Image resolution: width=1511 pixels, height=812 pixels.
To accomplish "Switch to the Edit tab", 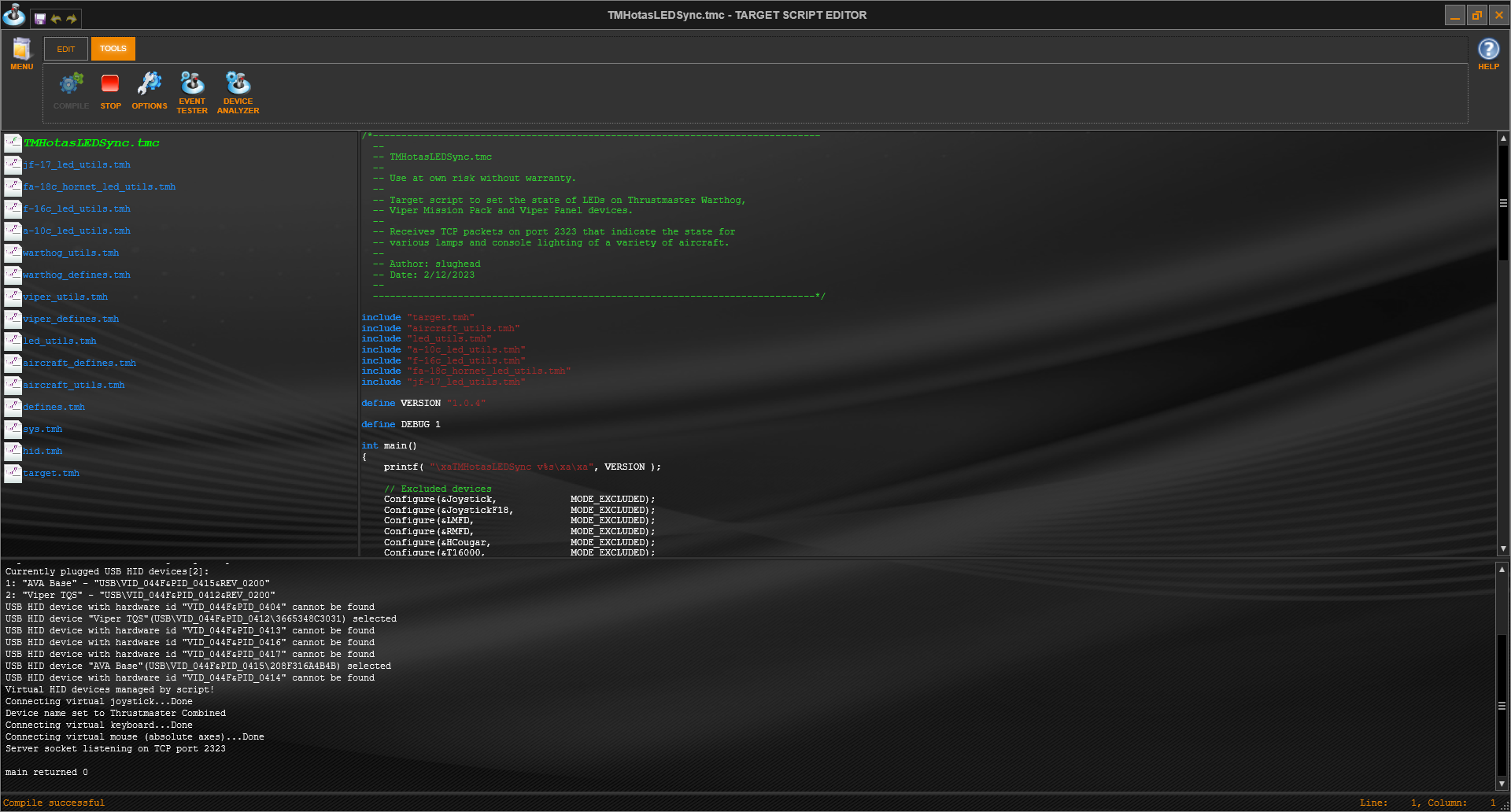I will 66,49.
